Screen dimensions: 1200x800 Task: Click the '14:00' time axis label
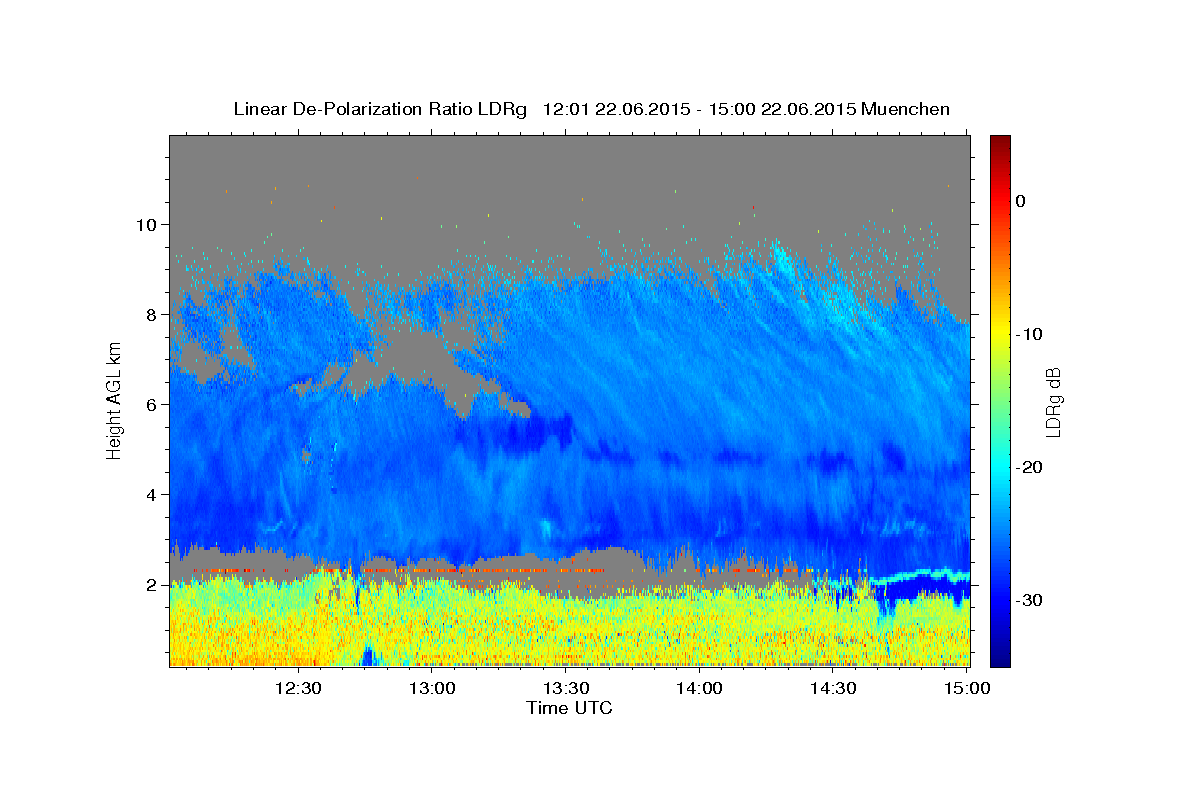(699, 688)
